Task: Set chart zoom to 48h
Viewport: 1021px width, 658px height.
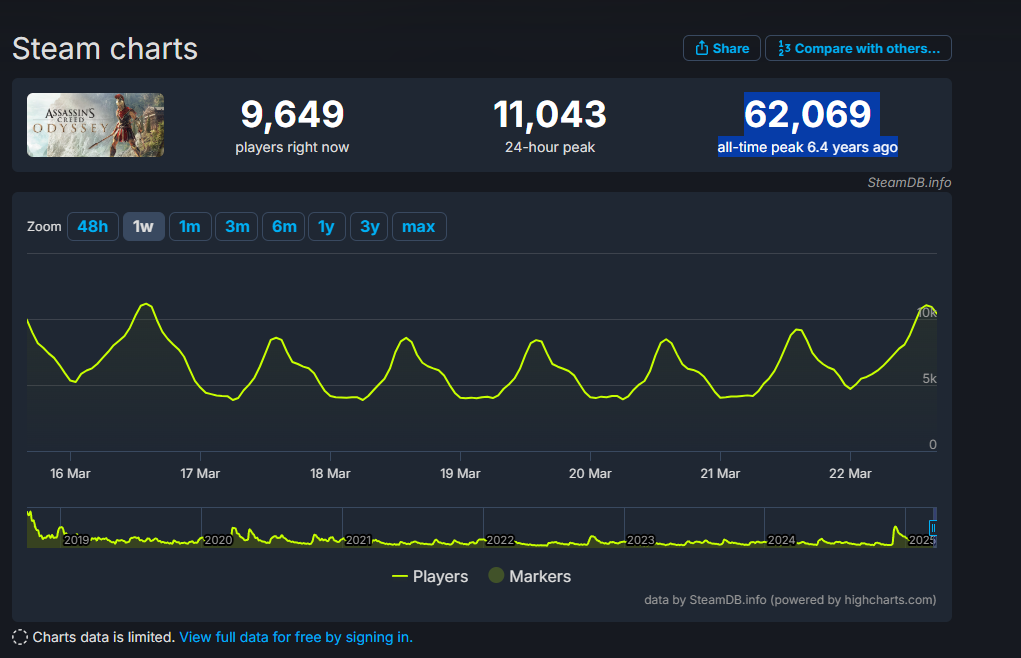Action: coord(92,226)
